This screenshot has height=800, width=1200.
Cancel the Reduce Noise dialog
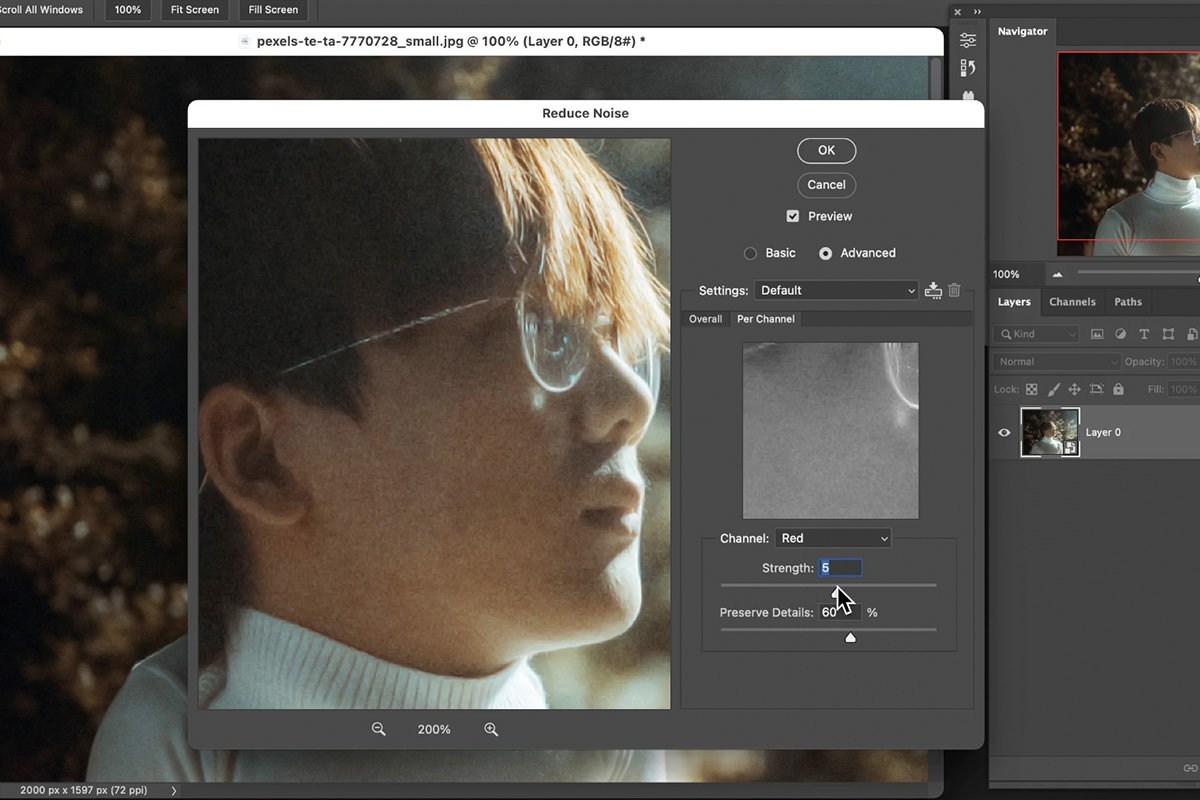point(826,184)
